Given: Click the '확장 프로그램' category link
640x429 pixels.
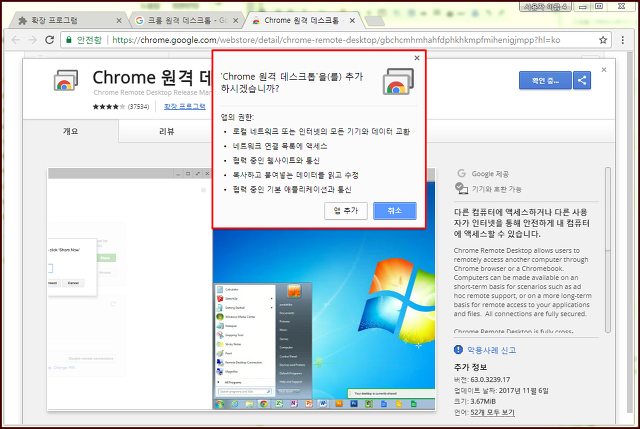Looking at the screenshot, I should [x=184, y=107].
